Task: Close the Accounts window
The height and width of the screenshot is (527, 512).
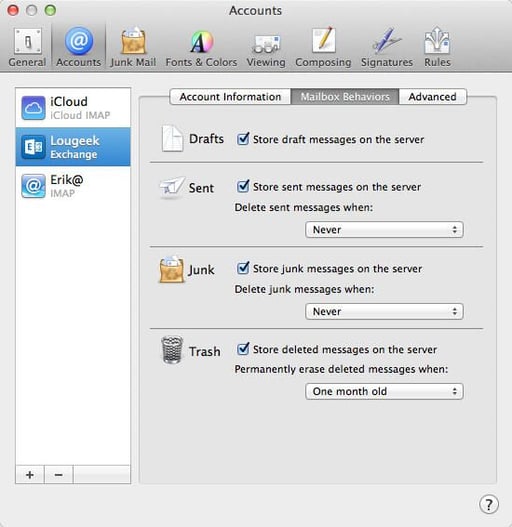Action: [13, 10]
